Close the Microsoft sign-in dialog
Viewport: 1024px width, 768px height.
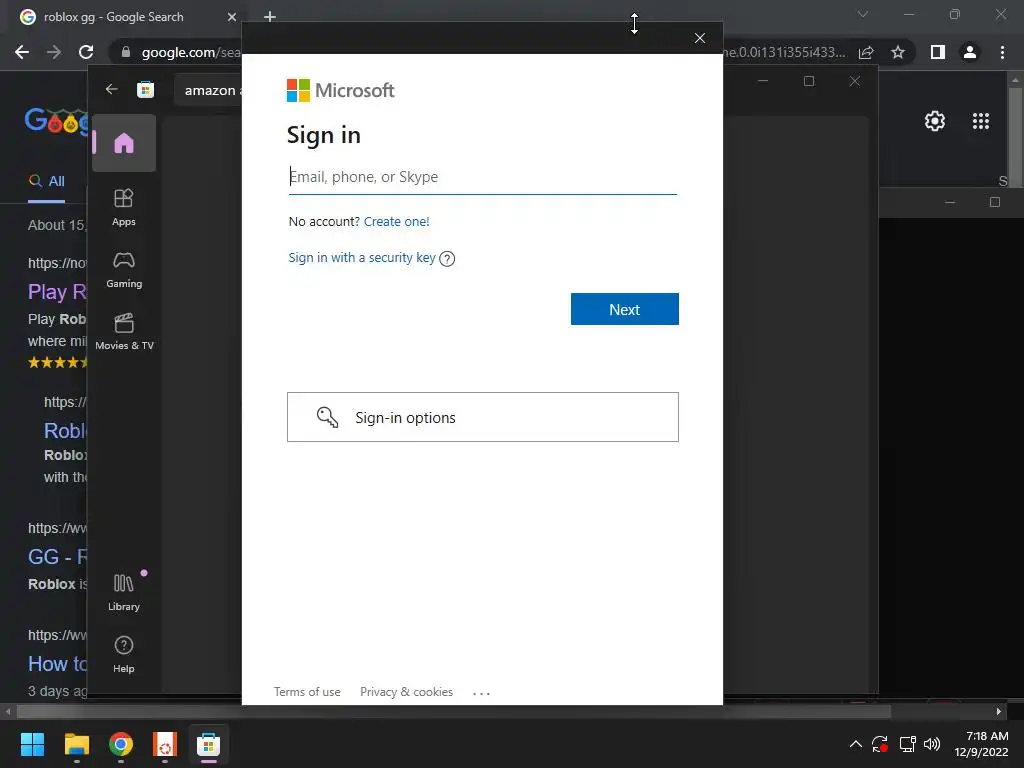coord(699,38)
